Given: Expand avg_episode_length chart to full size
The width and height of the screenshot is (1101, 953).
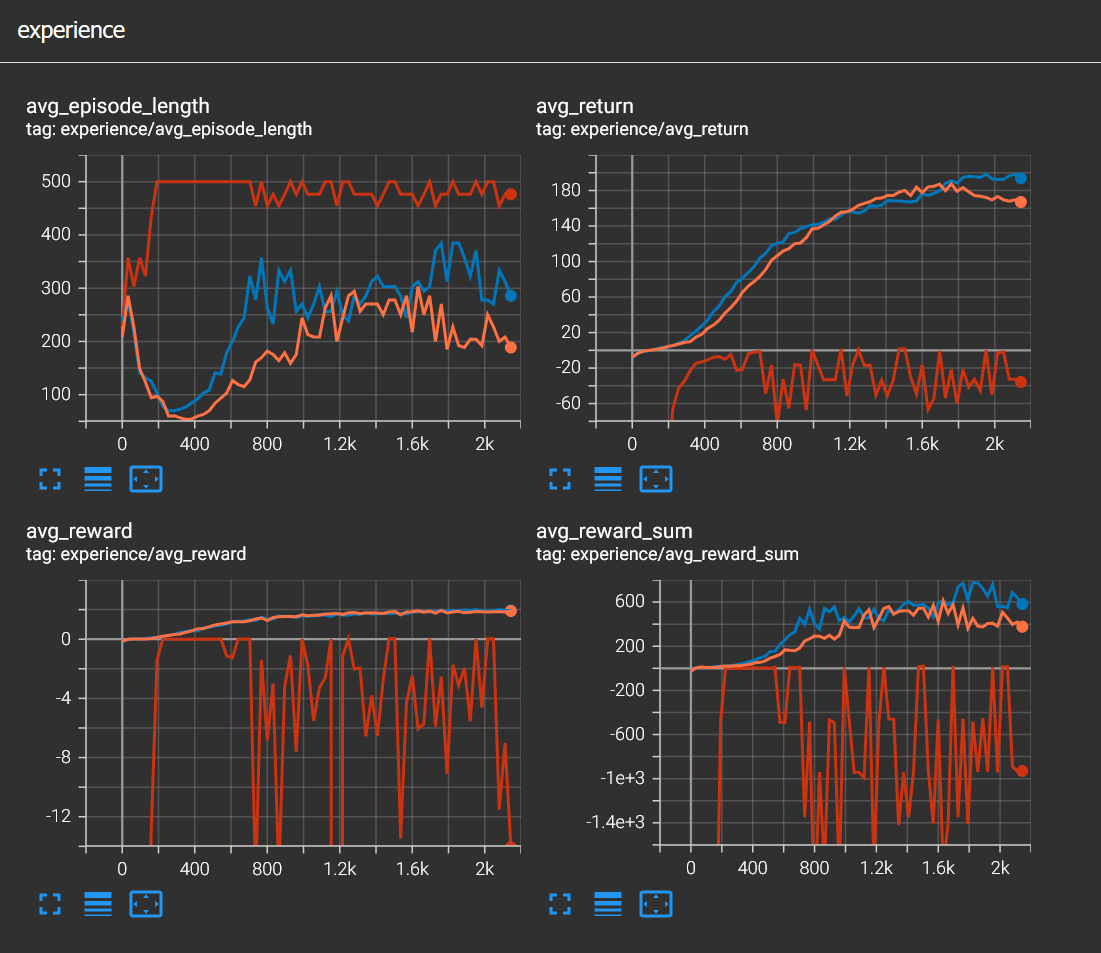Looking at the screenshot, I should tap(50, 480).
